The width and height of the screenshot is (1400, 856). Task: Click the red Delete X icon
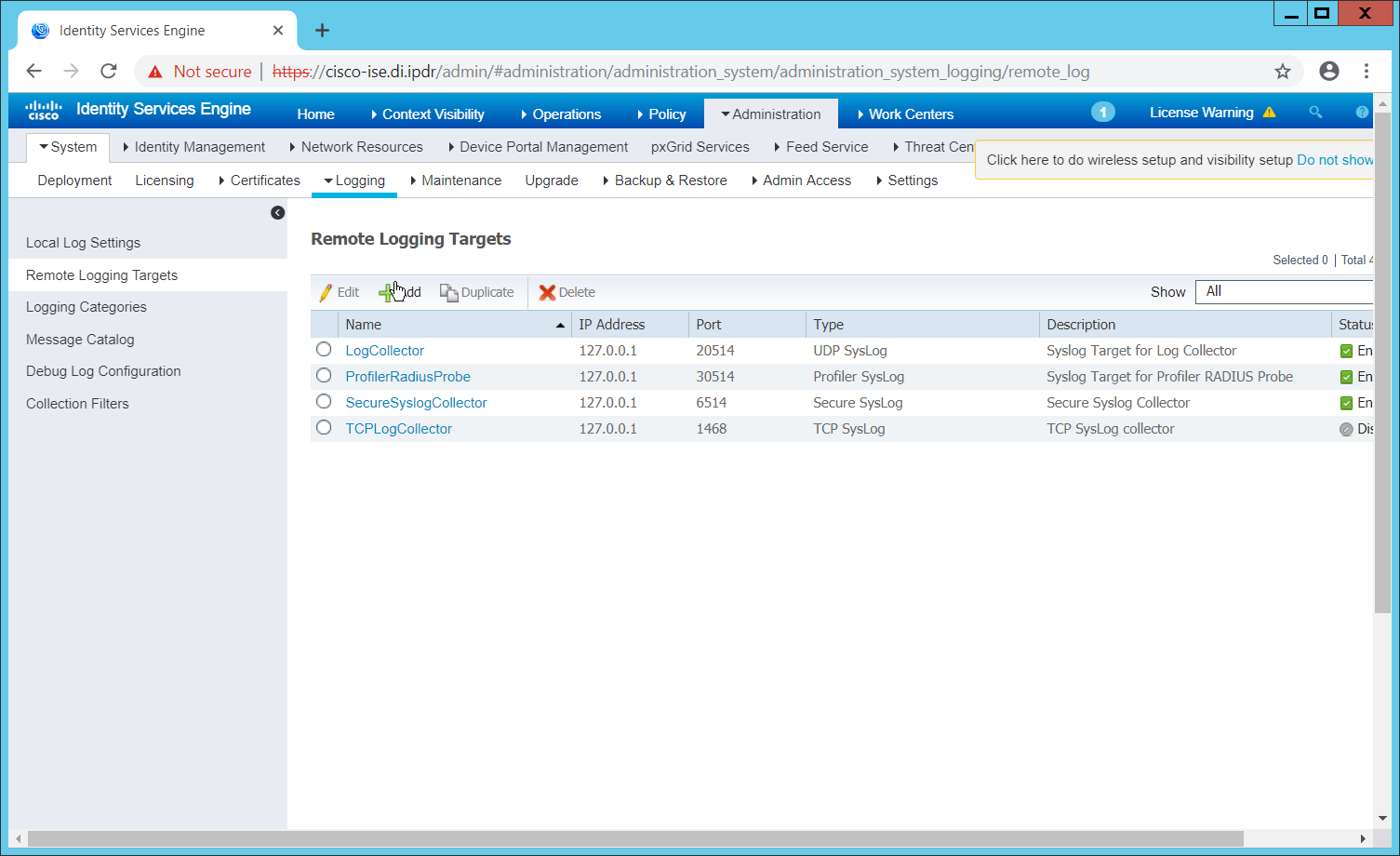point(547,292)
